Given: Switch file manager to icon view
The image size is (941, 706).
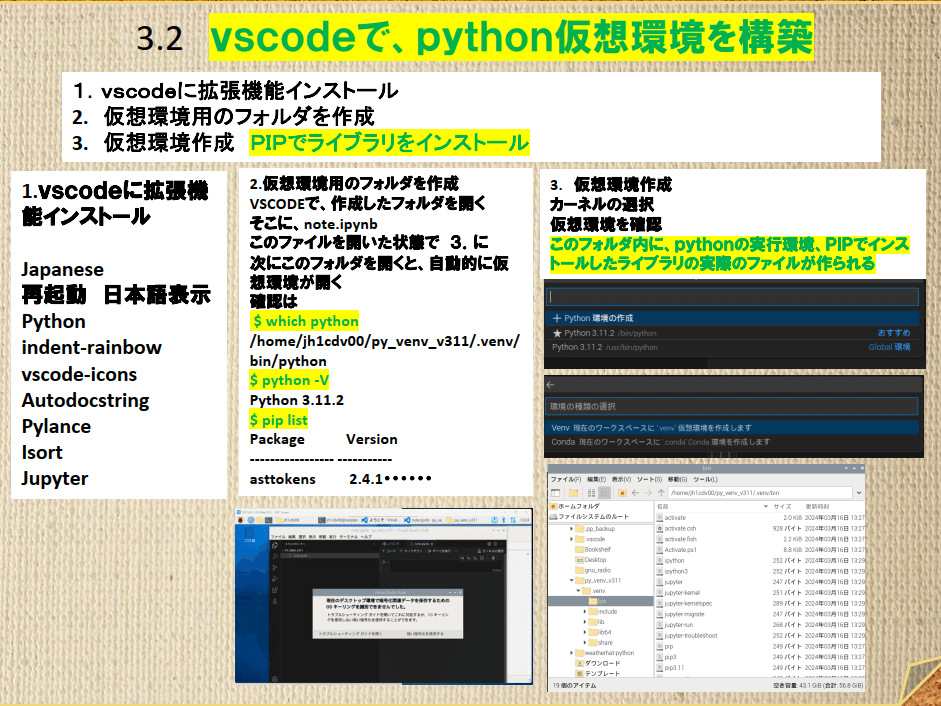Looking at the screenshot, I should tap(591, 493).
